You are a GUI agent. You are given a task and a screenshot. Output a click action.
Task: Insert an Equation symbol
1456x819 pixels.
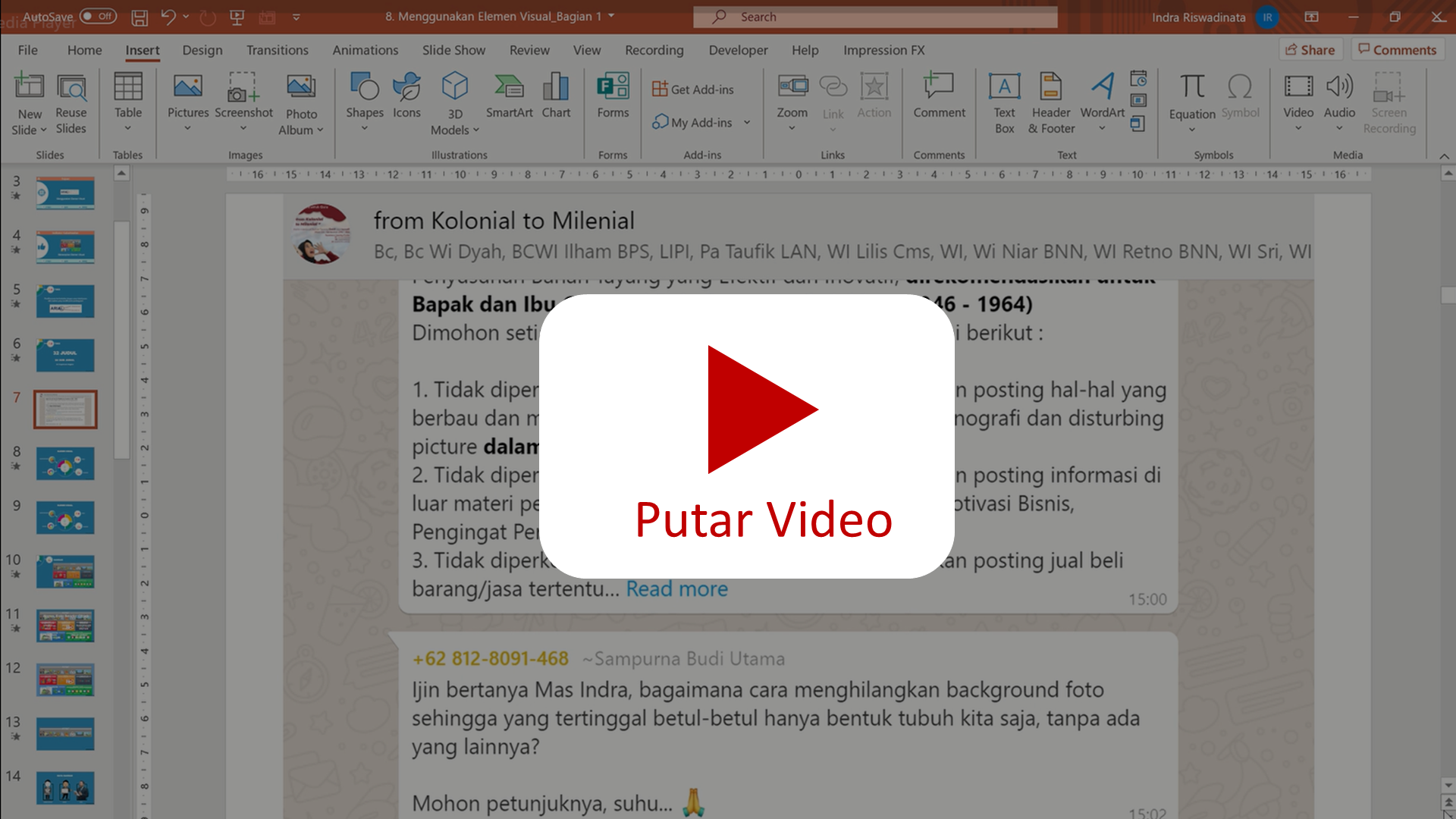tap(1191, 87)
